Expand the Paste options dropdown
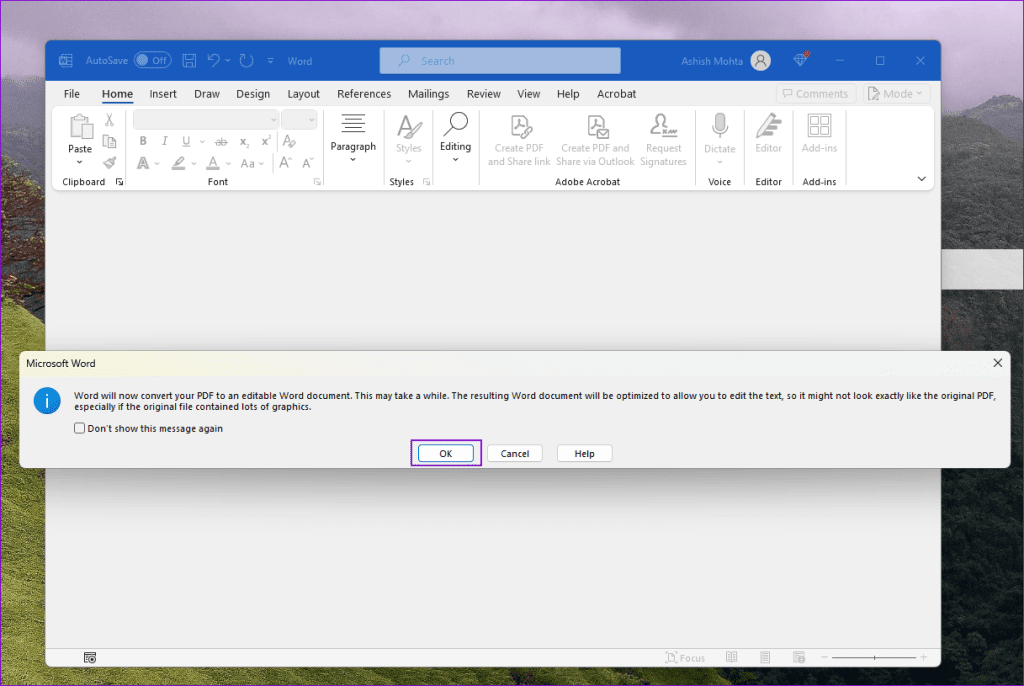1024x686 pixels. pos(79,162)
